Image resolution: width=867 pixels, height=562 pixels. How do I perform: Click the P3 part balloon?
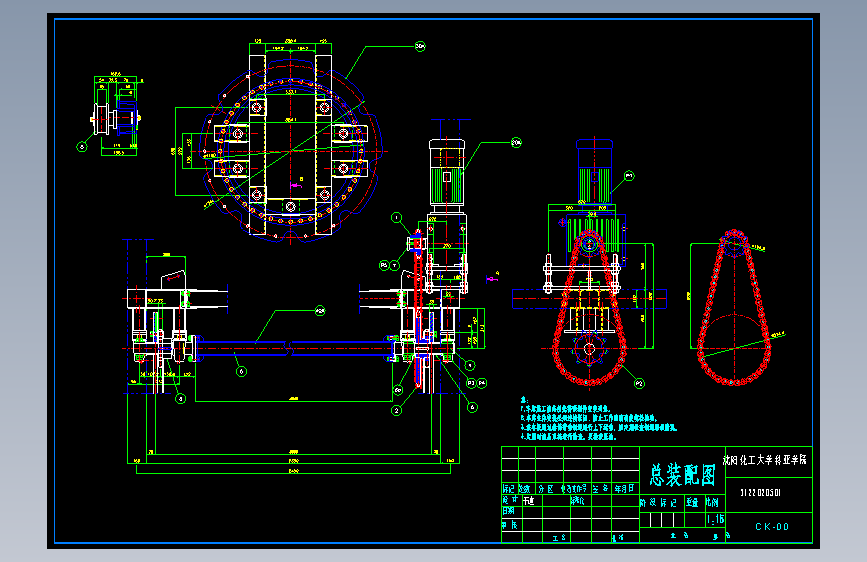(x=471, y=383)
